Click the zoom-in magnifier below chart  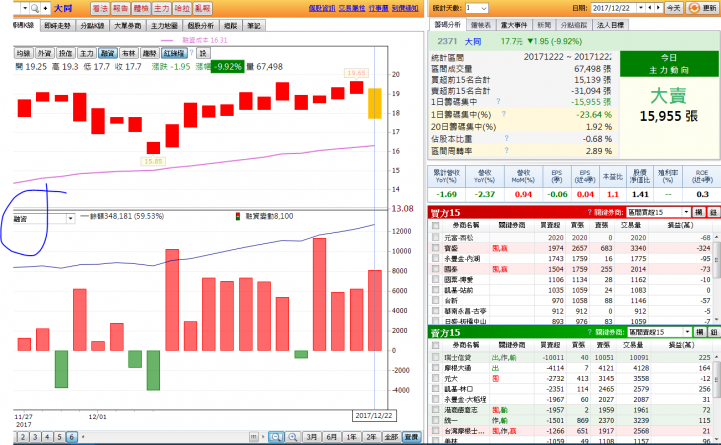292,437
